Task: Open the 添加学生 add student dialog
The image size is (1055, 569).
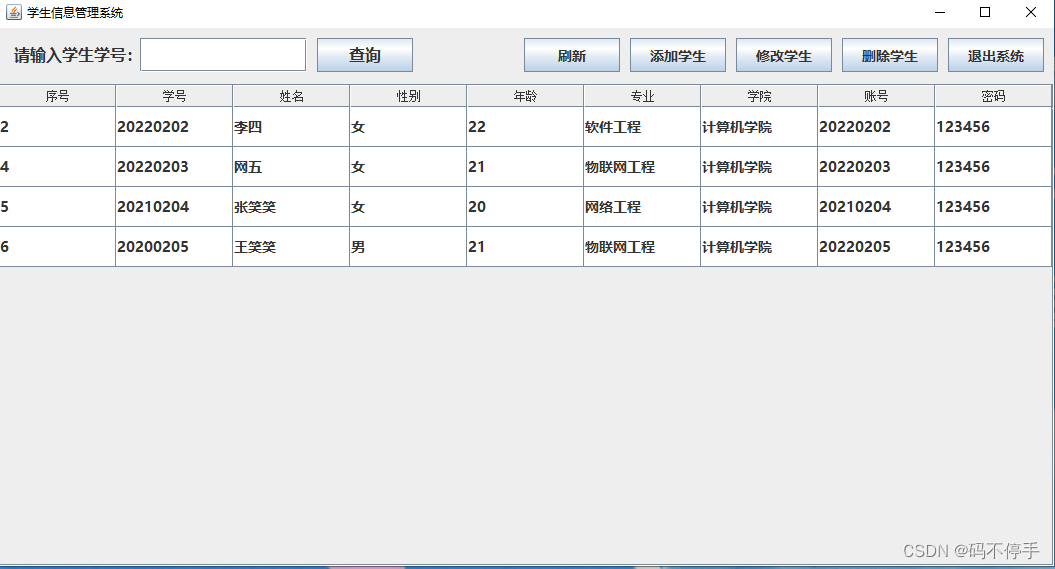Action: pyautogui.click(x=678, y=55)
